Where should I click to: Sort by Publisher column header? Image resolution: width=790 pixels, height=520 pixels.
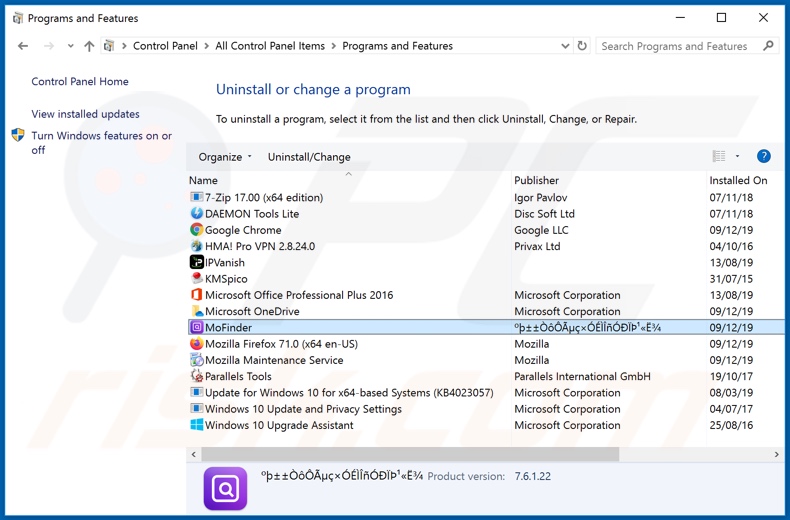[536, 180]
